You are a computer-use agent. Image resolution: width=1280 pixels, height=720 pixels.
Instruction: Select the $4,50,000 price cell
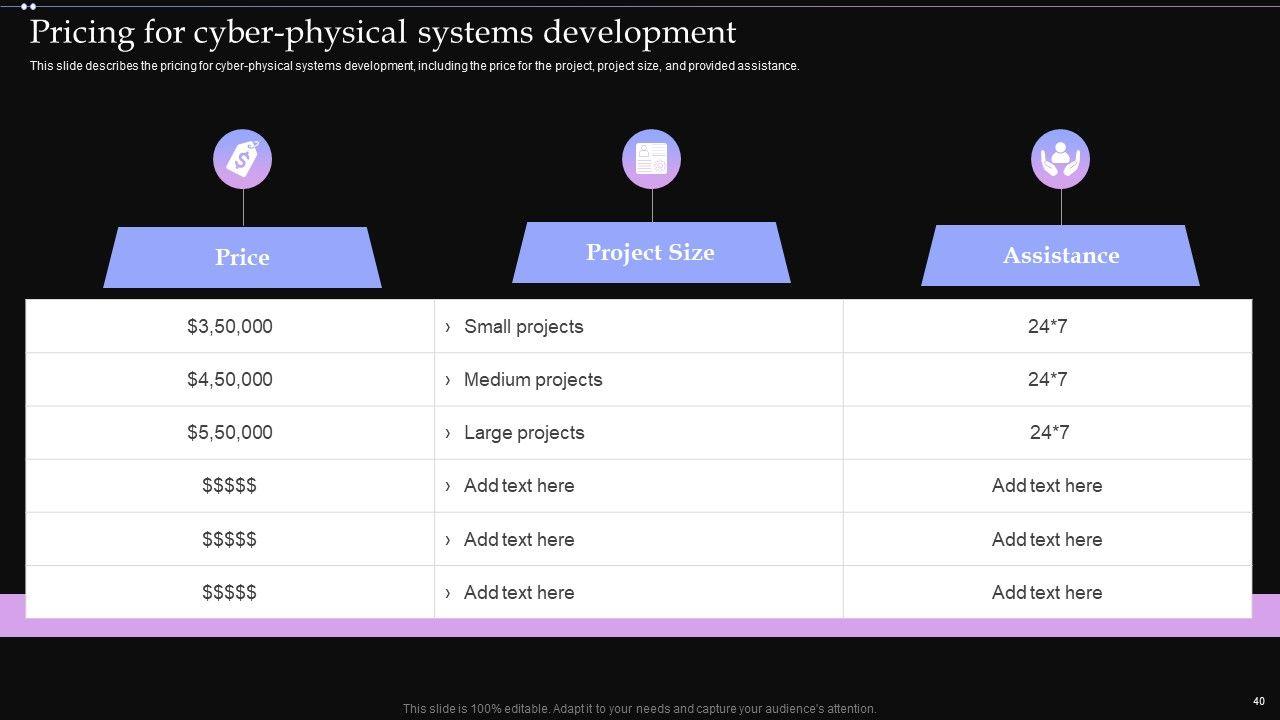pyautogui.click(x=230, y=379)
